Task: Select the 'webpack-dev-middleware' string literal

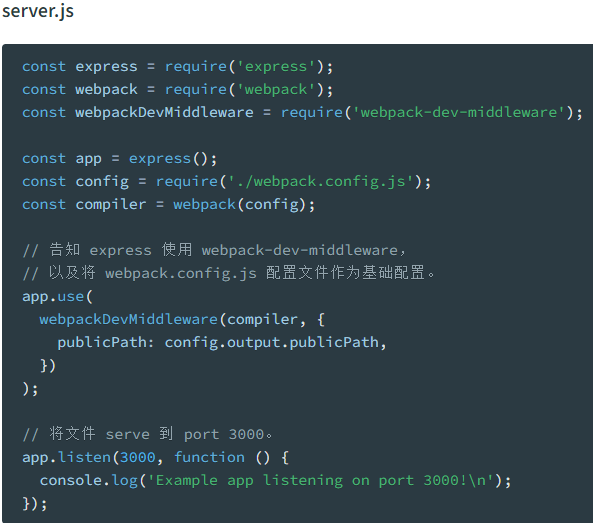Action: (458, 112)
